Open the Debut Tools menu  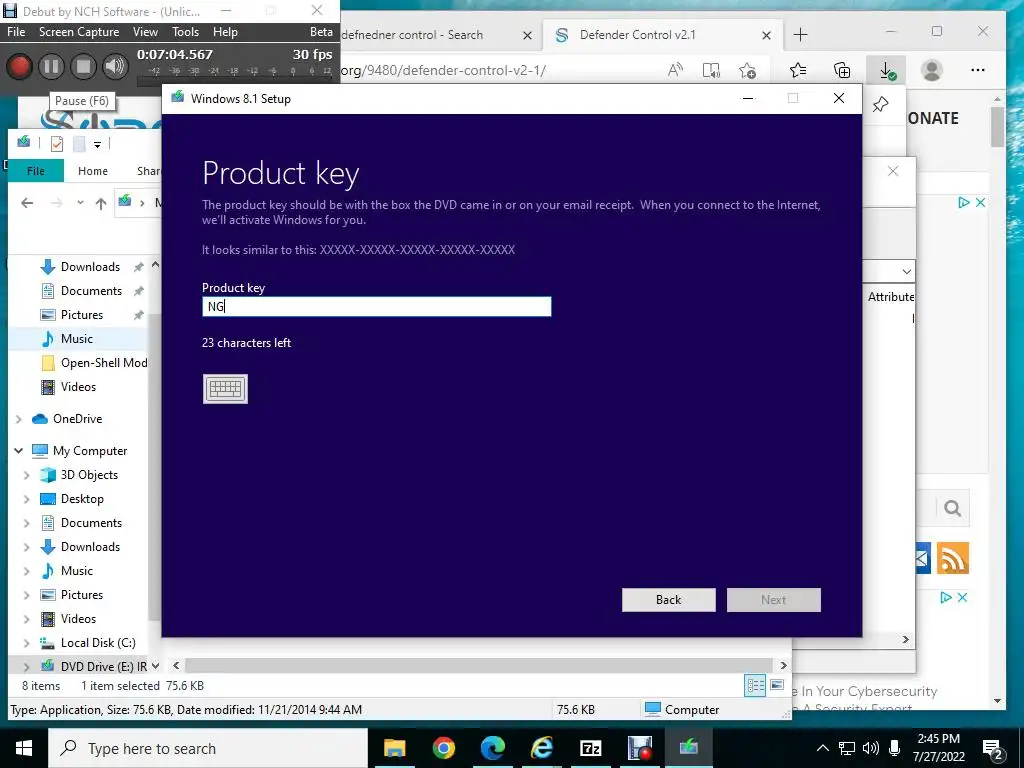(185, 31)
